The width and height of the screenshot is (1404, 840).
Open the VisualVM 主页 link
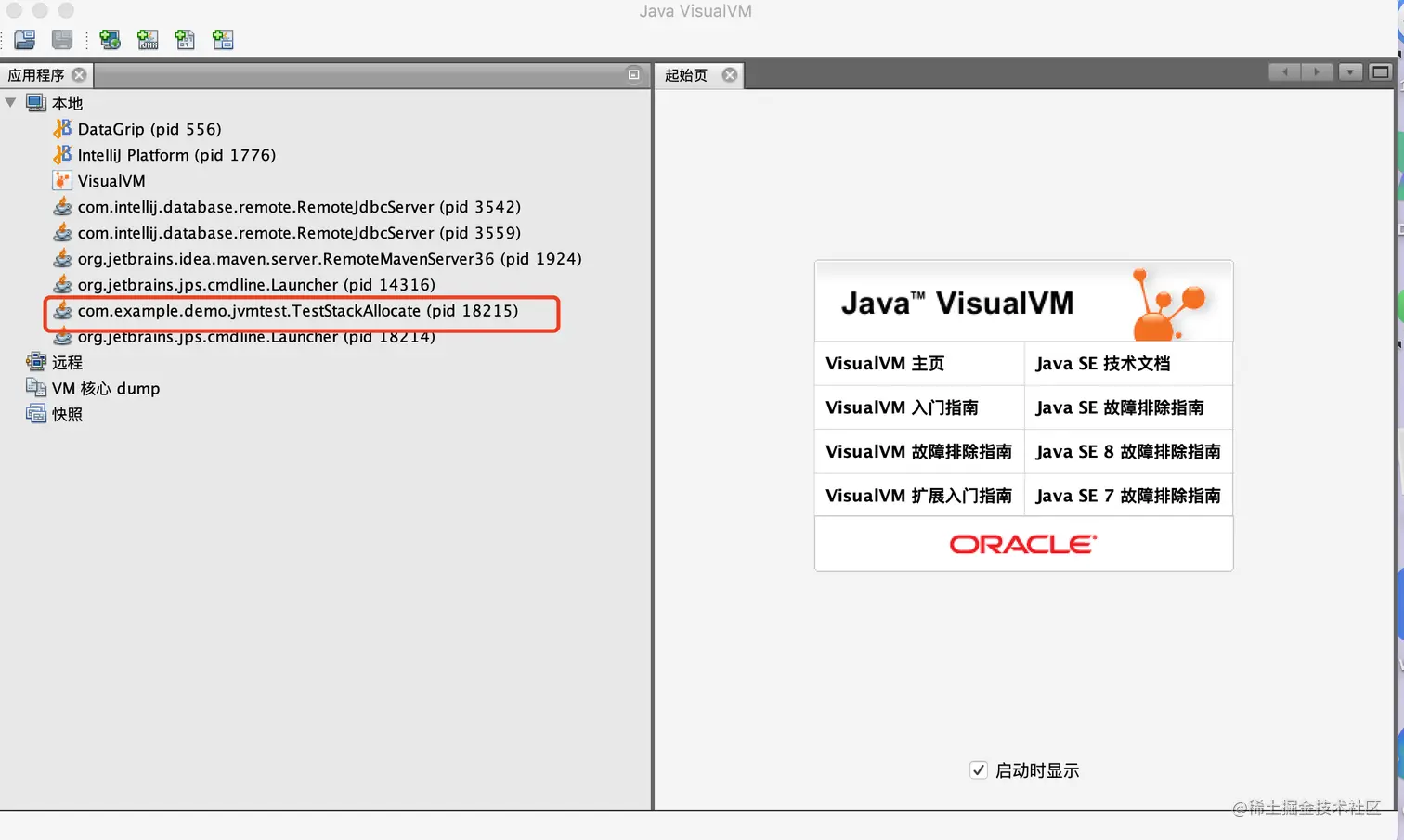[x=885, y=364]
